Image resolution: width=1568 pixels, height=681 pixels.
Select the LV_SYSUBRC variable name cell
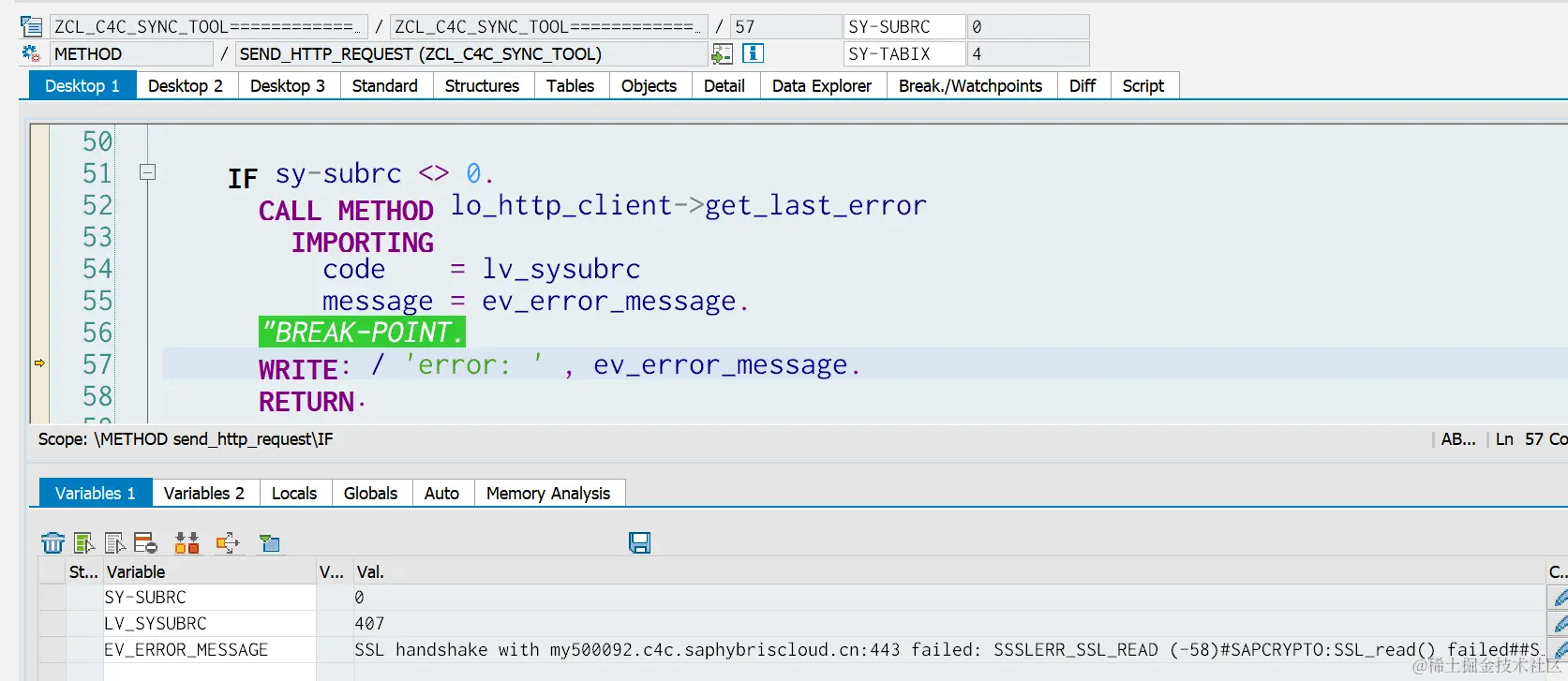click(x=209, y=624)
